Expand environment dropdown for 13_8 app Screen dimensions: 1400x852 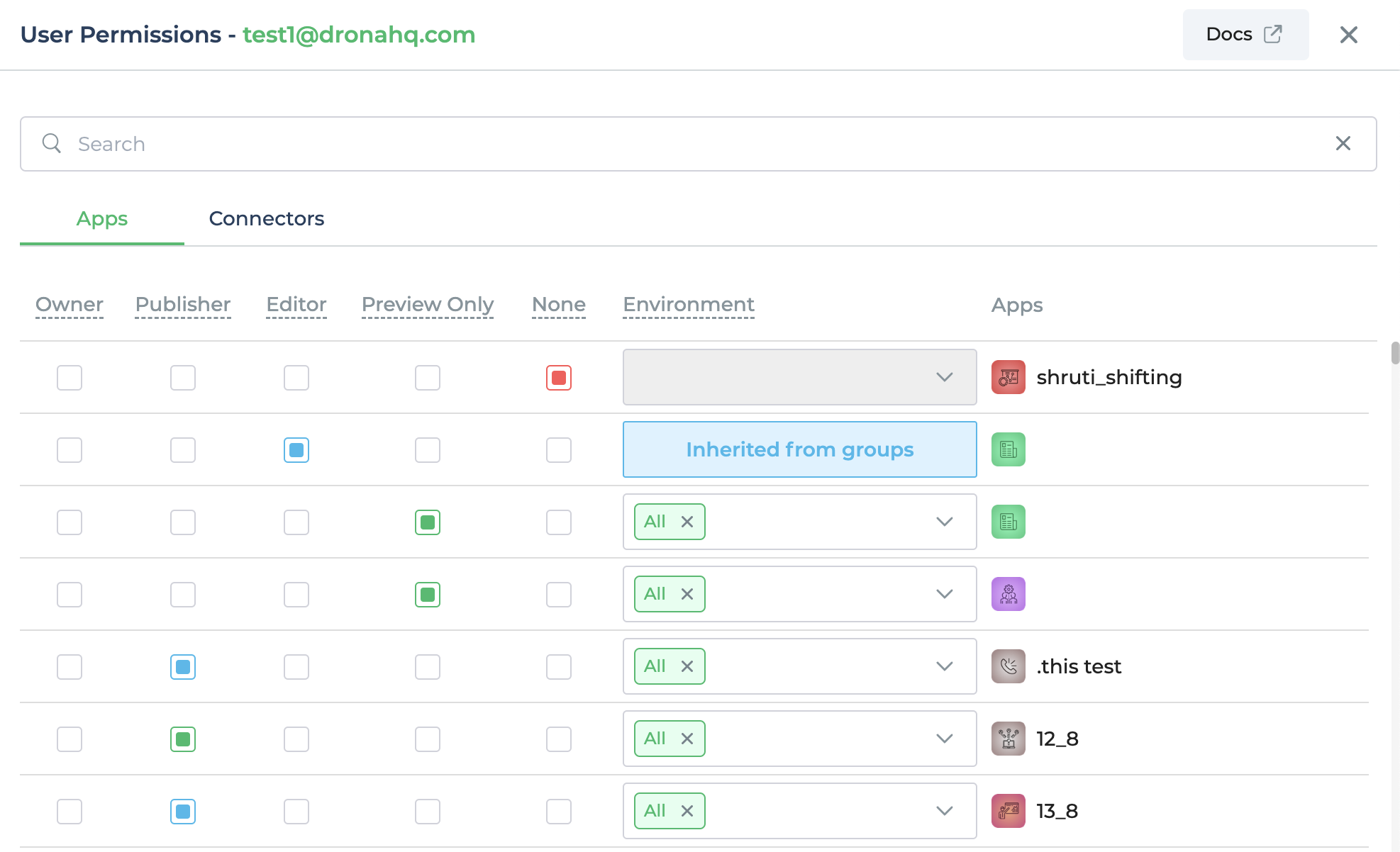point(943,810)
